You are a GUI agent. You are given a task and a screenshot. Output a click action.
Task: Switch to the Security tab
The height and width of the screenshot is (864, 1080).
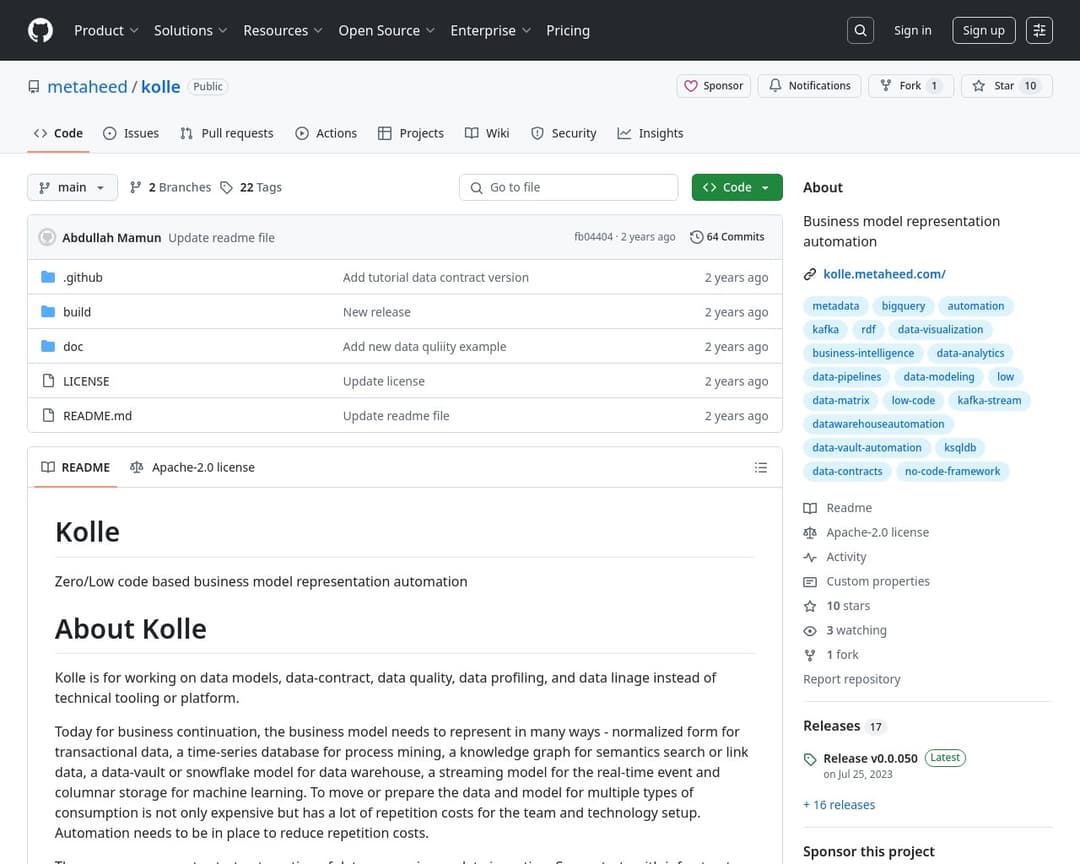pyautogui.click(x=563, y=133)
